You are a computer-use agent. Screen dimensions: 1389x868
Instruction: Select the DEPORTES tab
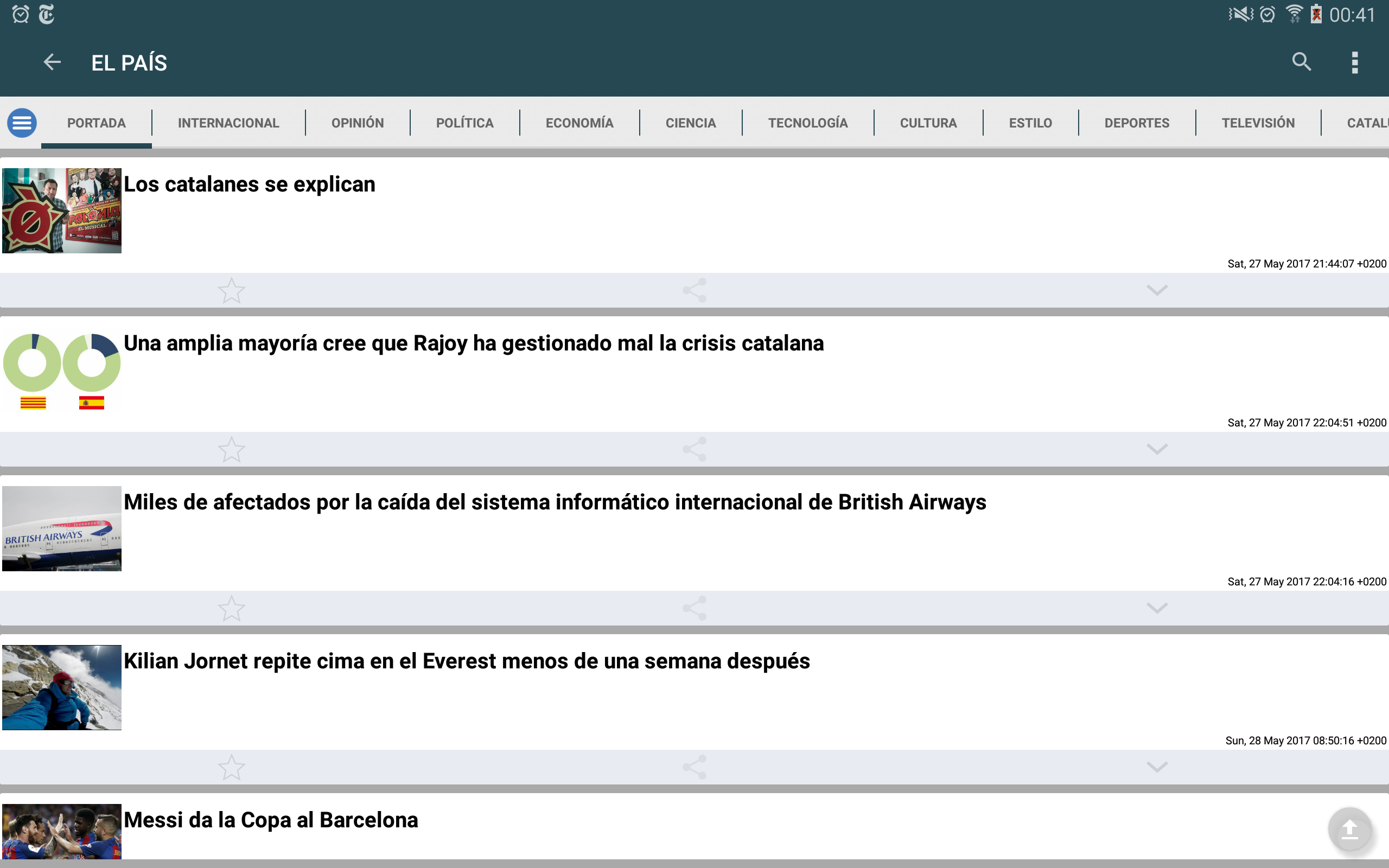[x=1136, y=123]
